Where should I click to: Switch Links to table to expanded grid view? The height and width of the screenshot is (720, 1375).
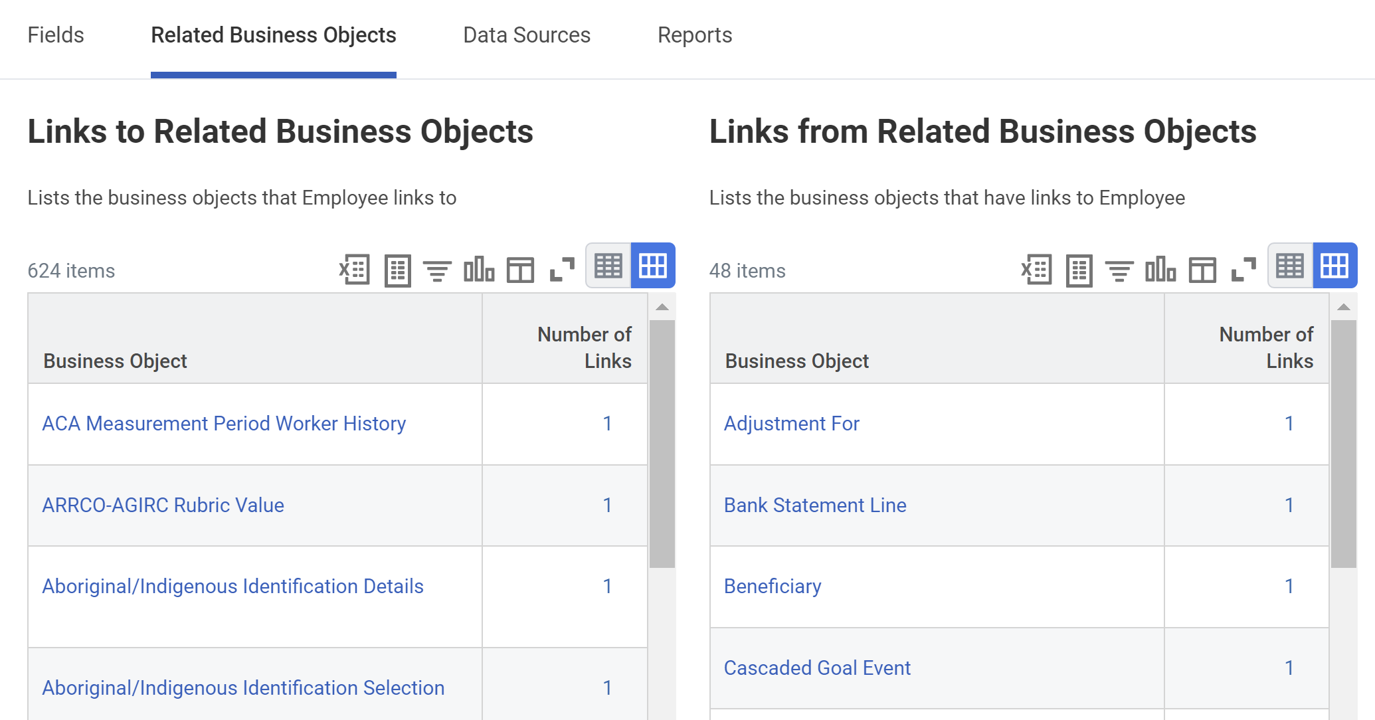653,266
